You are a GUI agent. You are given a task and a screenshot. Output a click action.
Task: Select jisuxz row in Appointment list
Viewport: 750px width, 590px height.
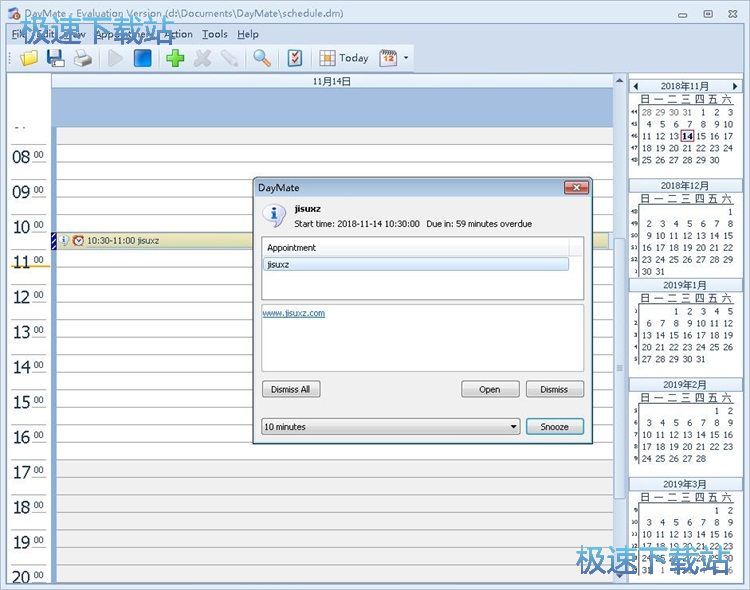416,264
